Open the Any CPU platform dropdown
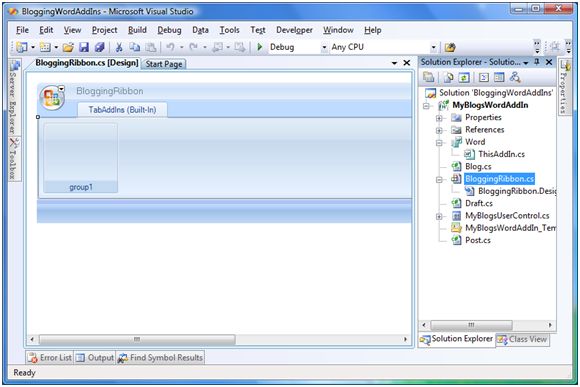The image size is (580, 387). [x=433, y=47]
